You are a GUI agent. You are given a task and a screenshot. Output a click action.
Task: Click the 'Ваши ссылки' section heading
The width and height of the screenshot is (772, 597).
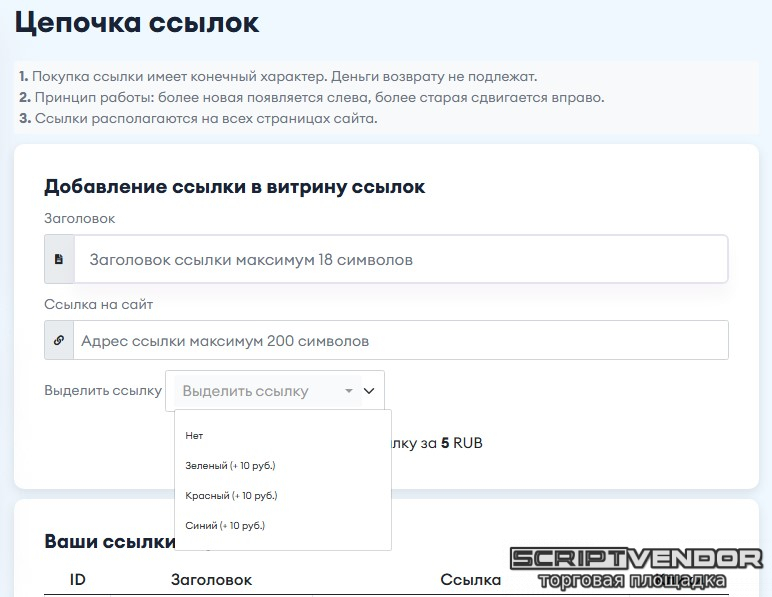tap(108, 541)
